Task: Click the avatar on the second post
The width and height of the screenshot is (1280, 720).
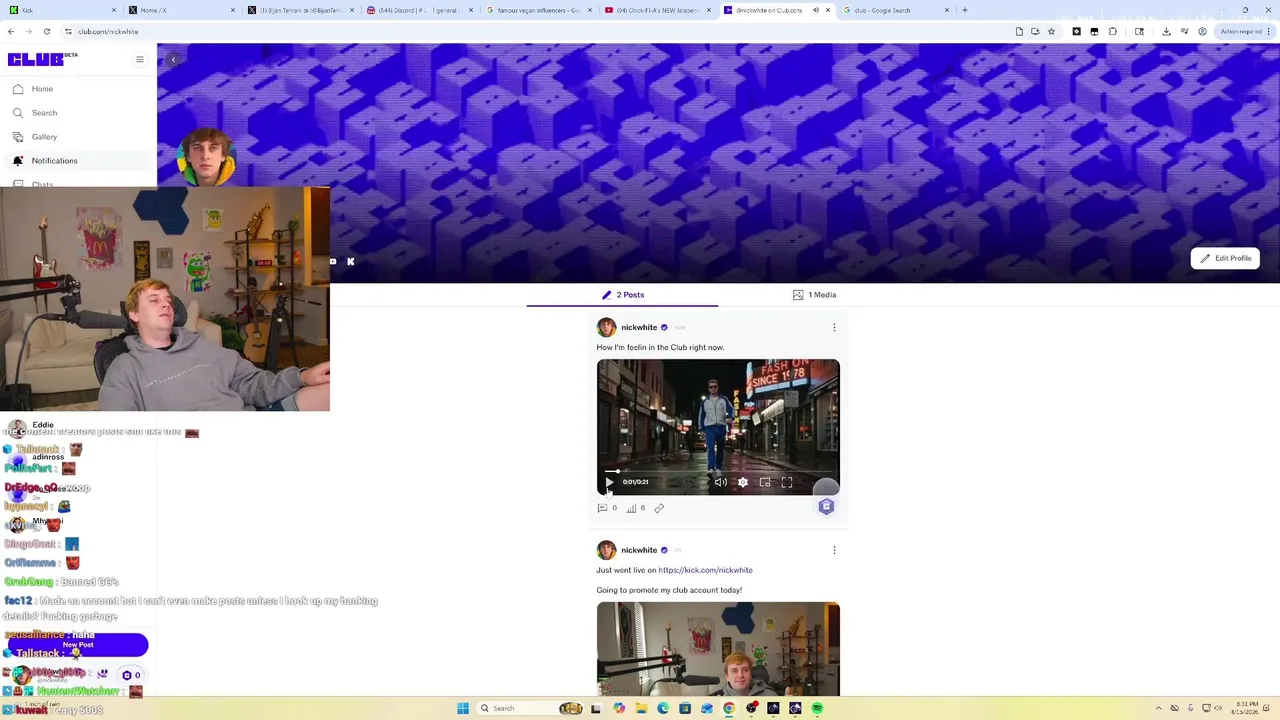Action: tap(606, 550)
